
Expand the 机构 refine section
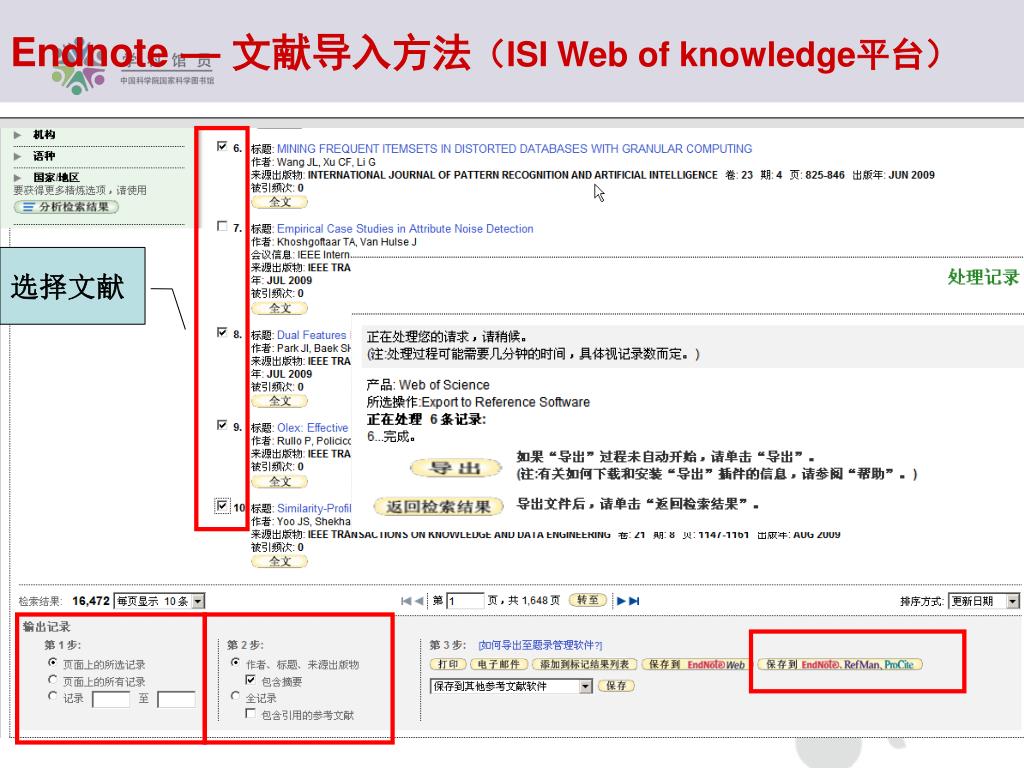tap(18, 135)
